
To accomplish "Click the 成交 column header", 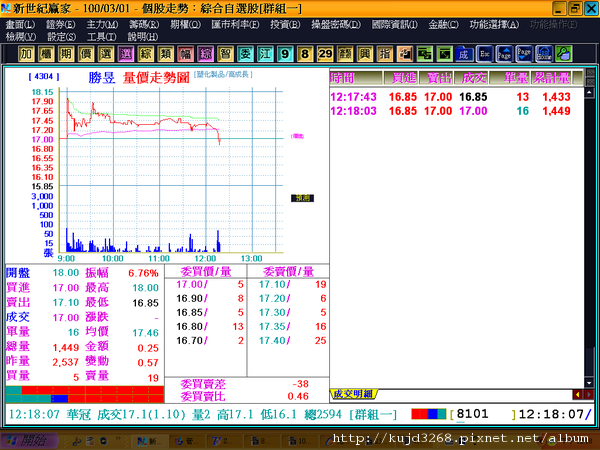I will tap(471, 78).
